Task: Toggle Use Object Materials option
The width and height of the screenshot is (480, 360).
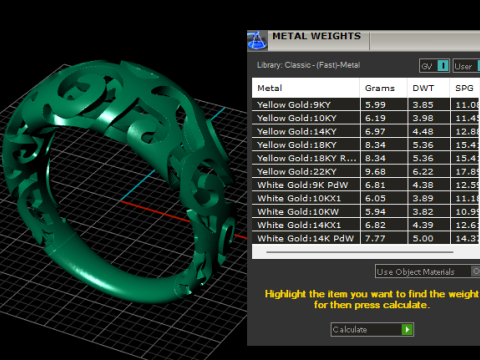Action: tap(427, 271)
